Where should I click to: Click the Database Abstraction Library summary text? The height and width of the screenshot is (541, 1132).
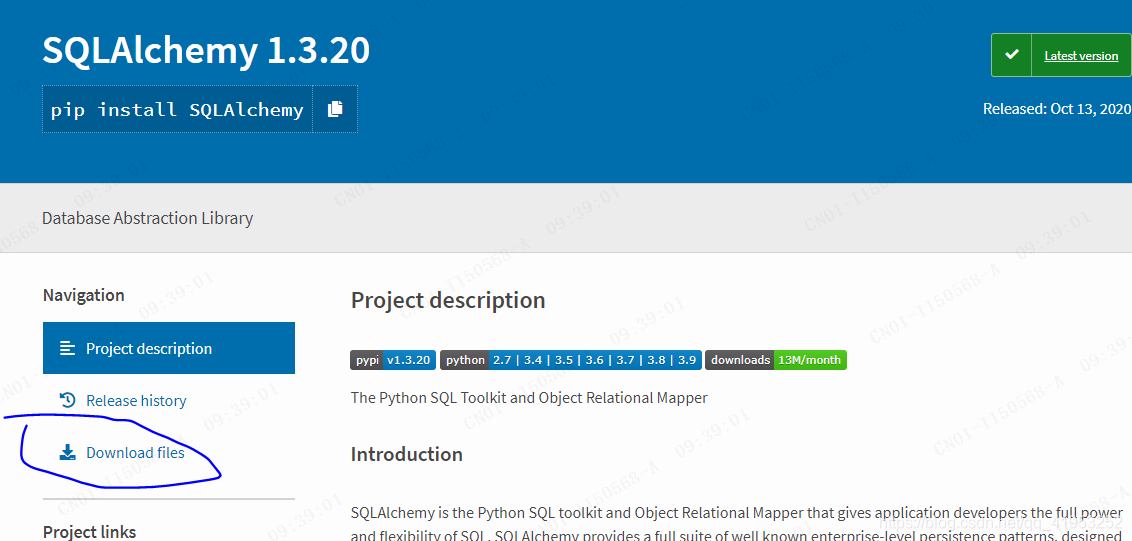point(147,218)
